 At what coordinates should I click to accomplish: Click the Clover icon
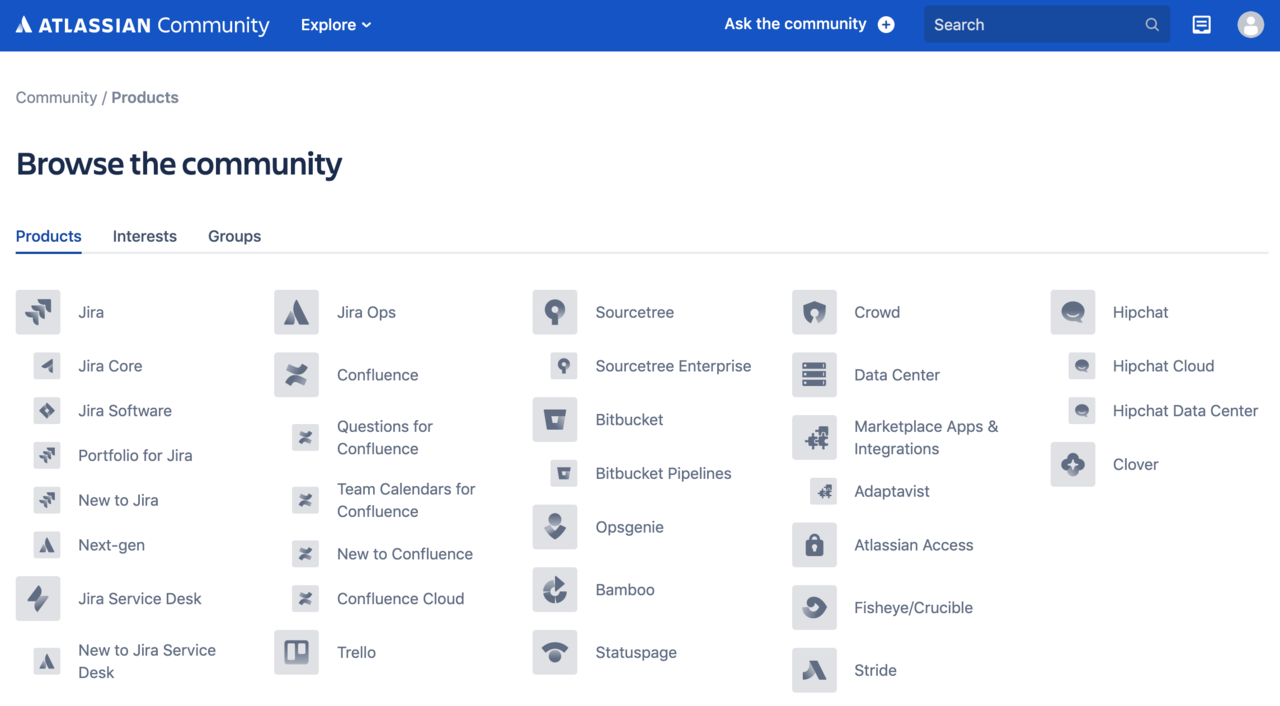[x=1073, y=464]
